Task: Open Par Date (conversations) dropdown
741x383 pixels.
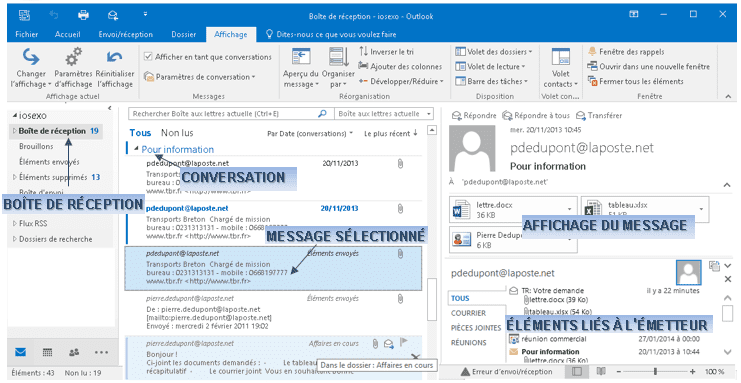Action: click(x=310, y=133)
